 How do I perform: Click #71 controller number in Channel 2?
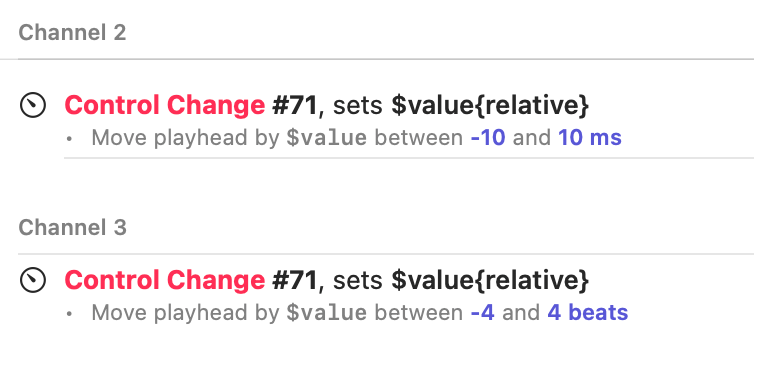294,105
